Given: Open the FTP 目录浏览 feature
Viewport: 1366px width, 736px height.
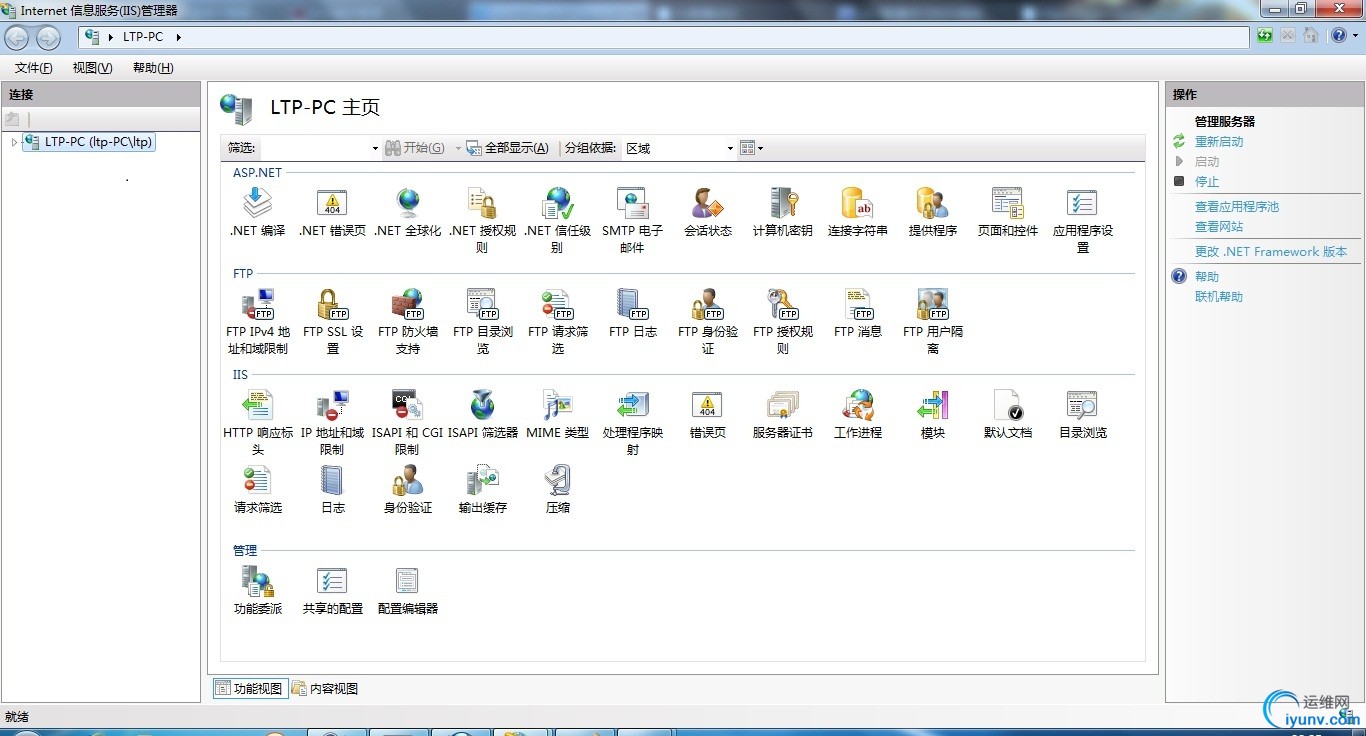Looking at the screenshot, I should [x=482, y=322].
